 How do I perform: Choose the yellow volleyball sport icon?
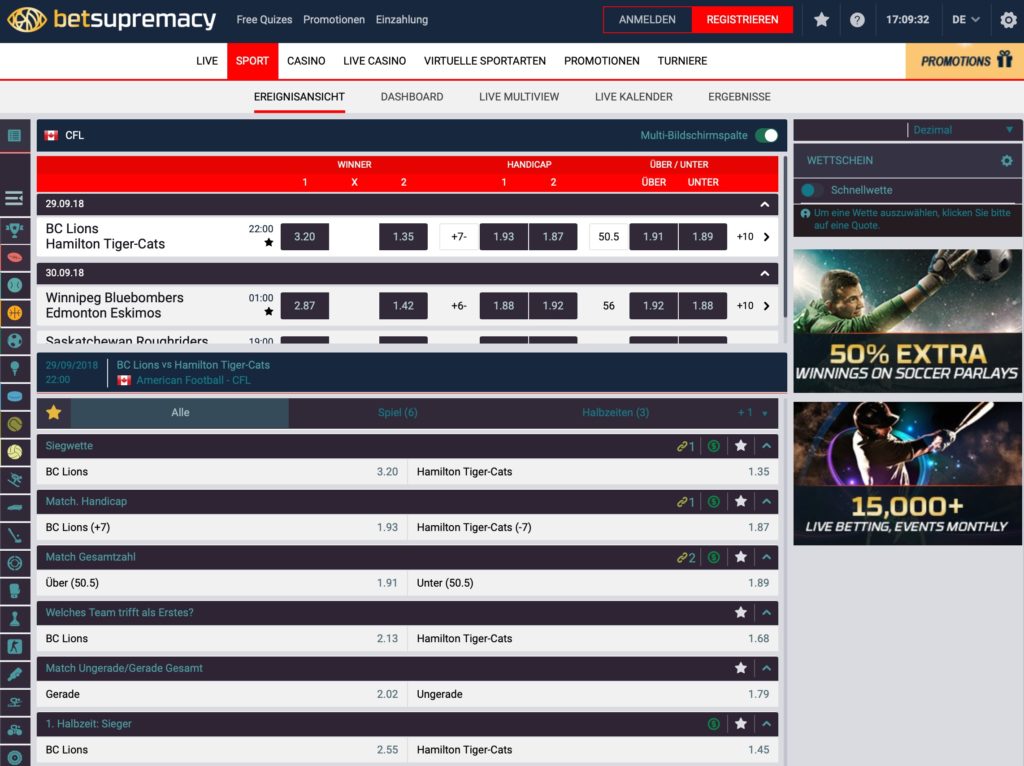14,452
